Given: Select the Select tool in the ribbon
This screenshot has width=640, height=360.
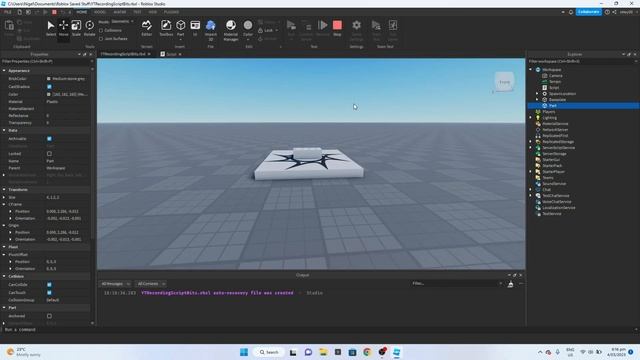Looking at the screenshot, I should [x=51, y=28].
